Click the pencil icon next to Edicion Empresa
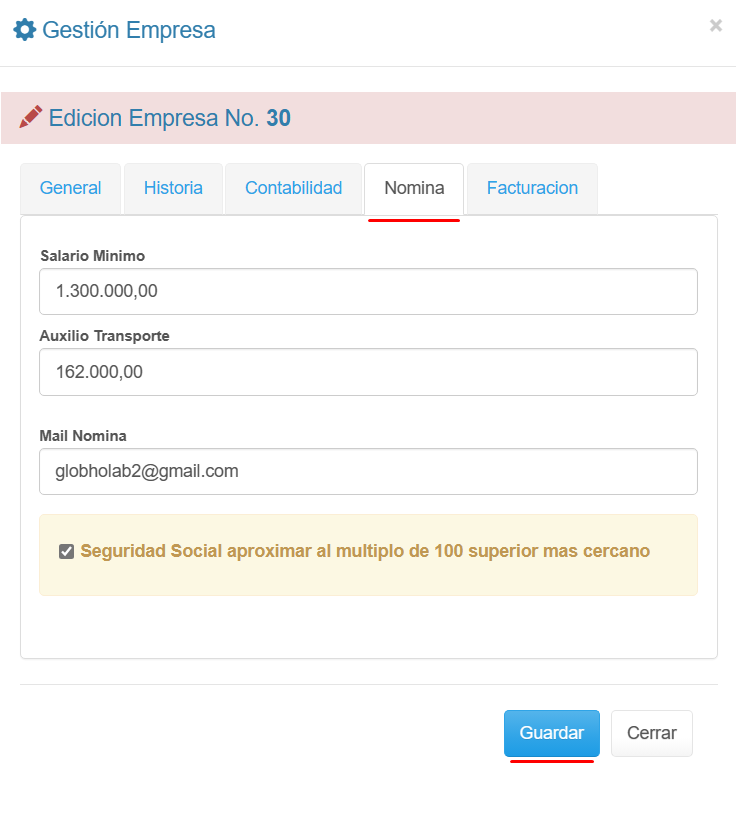 (x=30, y=118)
